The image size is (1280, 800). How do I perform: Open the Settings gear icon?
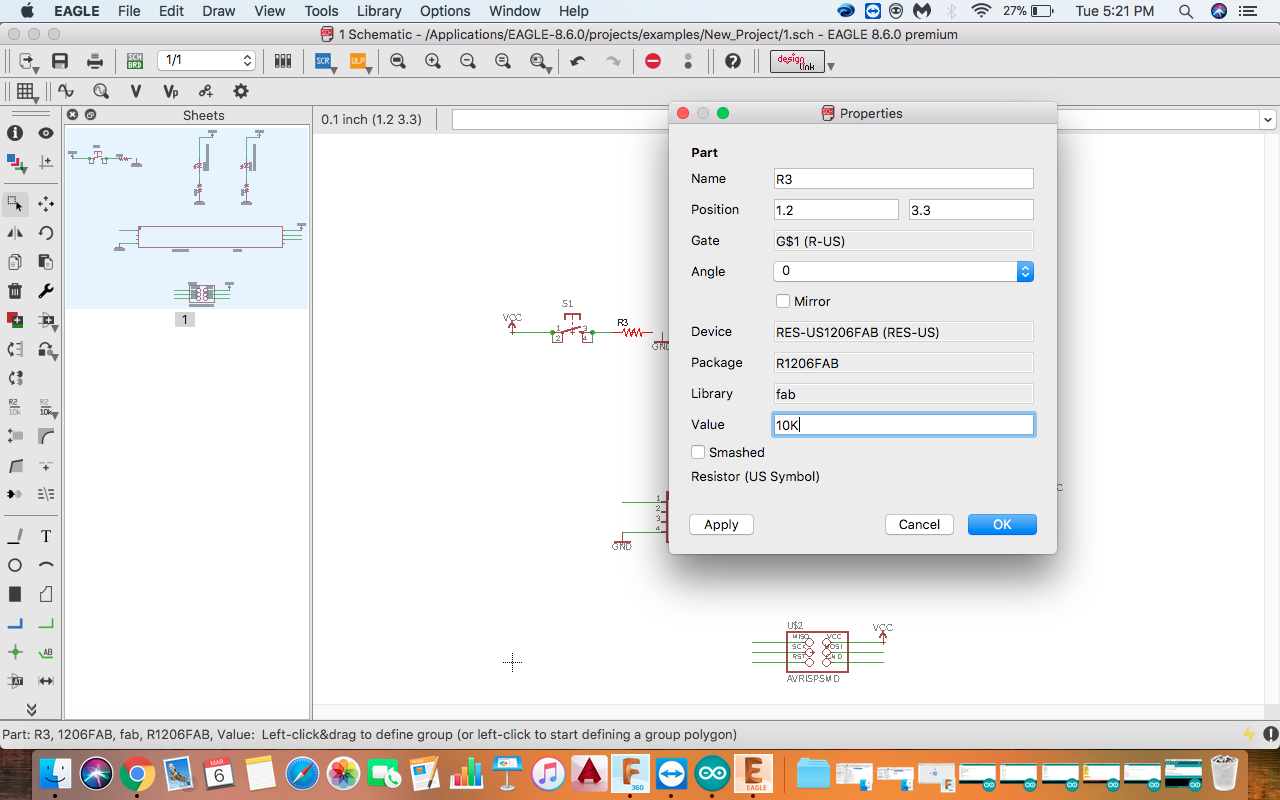pyautogui.click(x=241, y=91)
